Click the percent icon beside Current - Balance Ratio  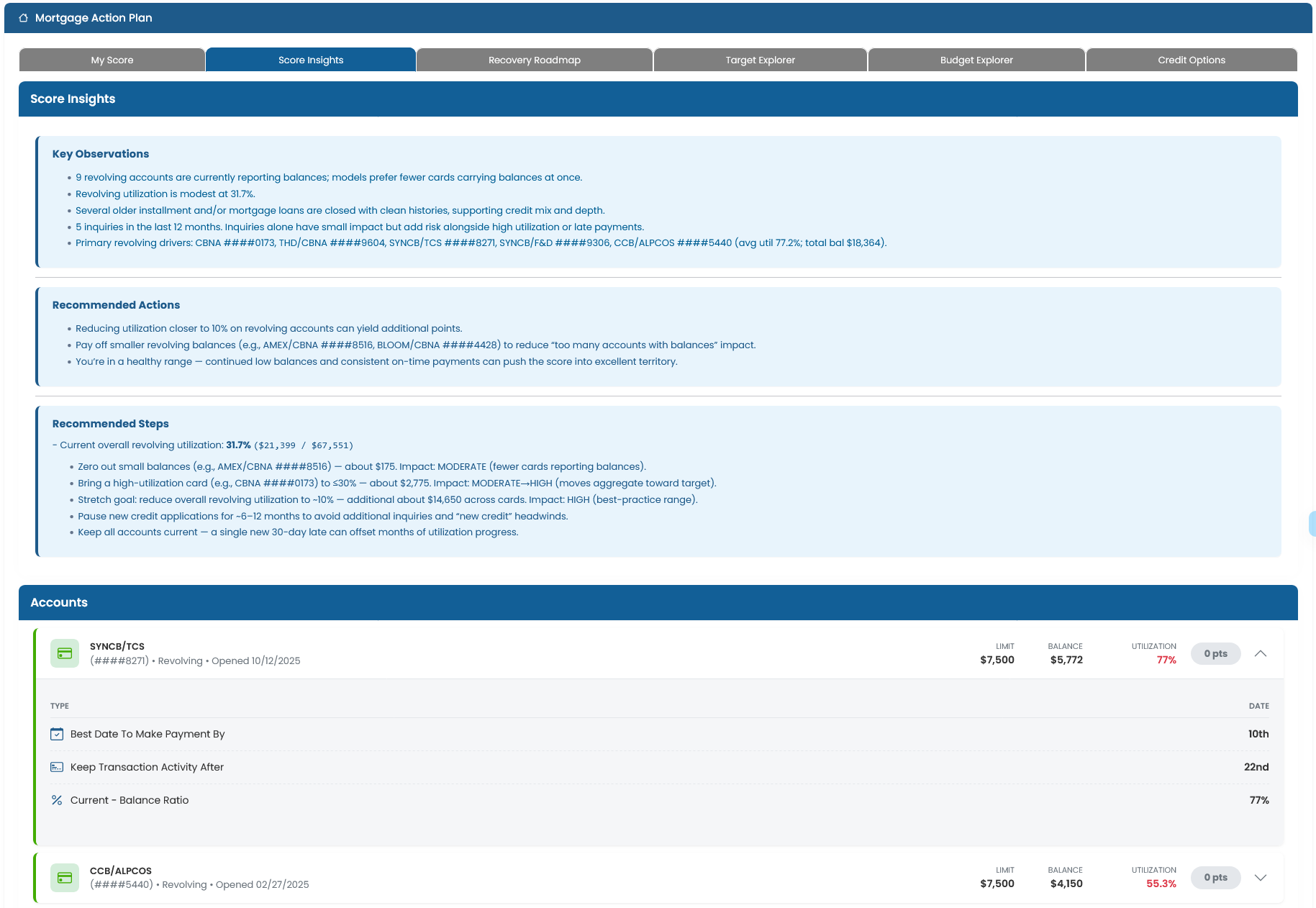(57, 799)
